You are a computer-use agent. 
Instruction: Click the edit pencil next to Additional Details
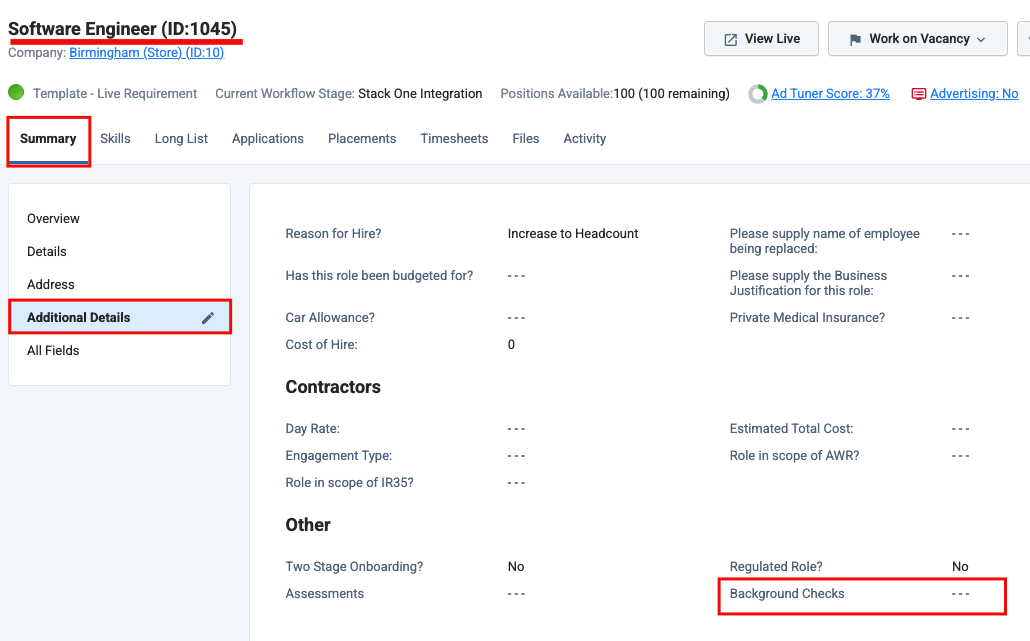[208, 316]
